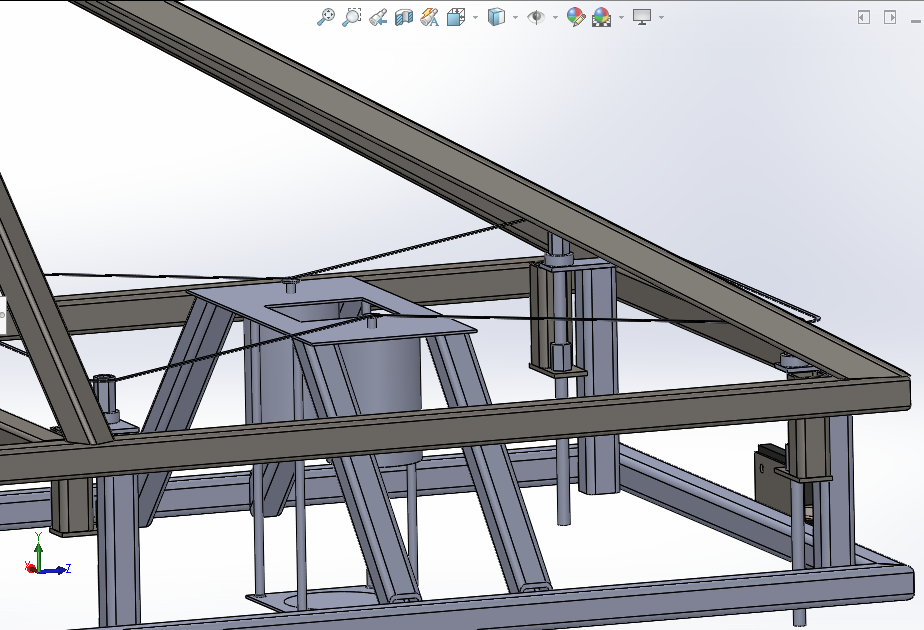The height and width of the screenshot is (630, 924).
Task: Open the Edit Appearance tool
Action: click(576, 17)
